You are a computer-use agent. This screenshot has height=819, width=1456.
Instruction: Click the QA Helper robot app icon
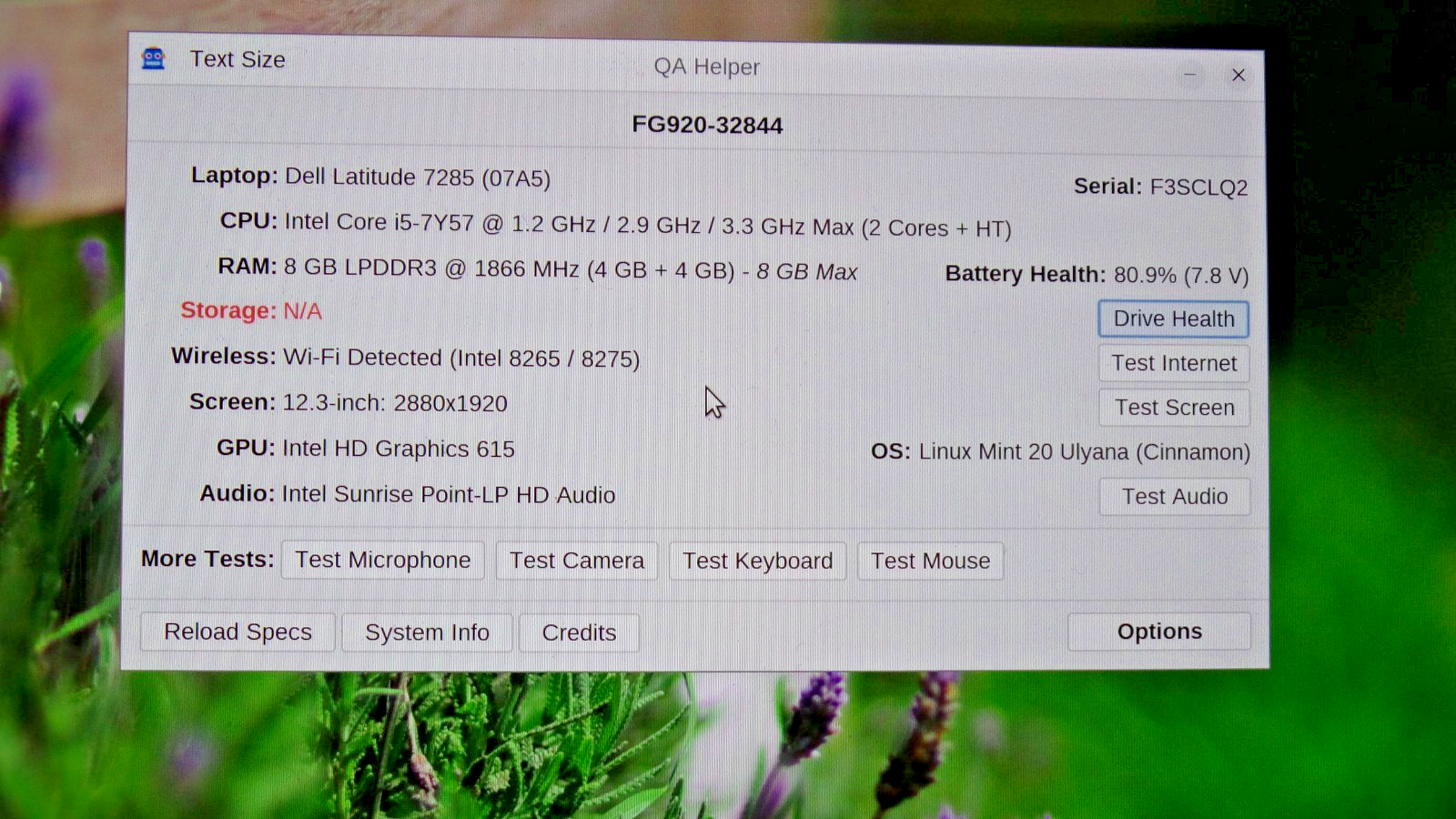pos(153,59)
